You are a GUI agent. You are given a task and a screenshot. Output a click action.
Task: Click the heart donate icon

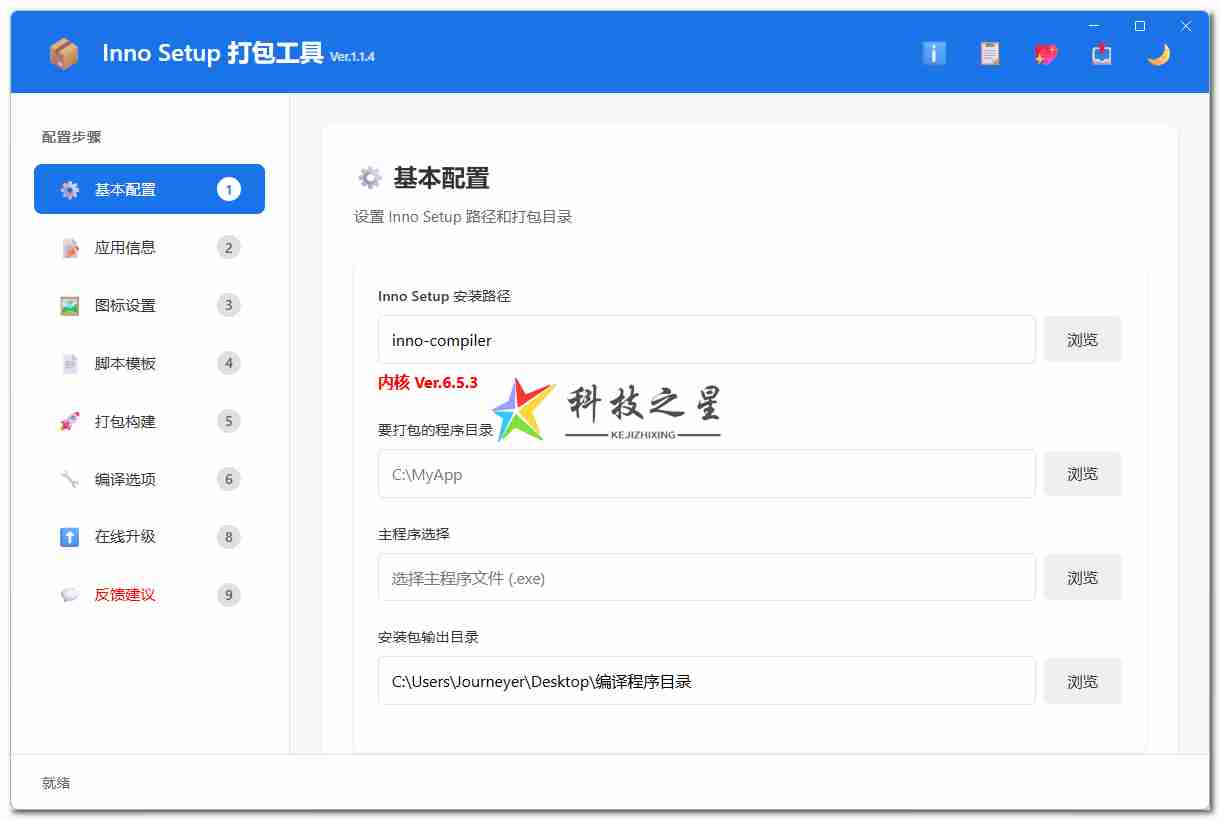coord(1046,54)
